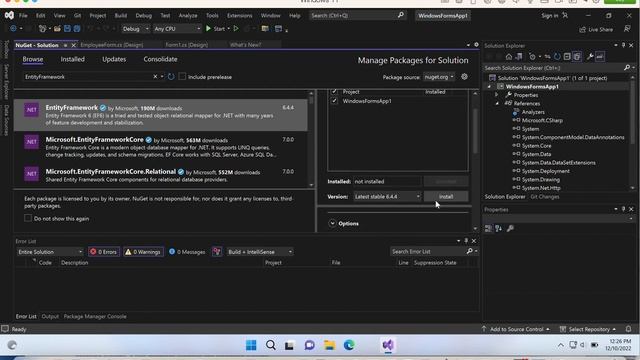Image resolution: width=640 pixels, height=360 pixels.
Task: Check Do not show this again
Action: [x=28, y=218]
